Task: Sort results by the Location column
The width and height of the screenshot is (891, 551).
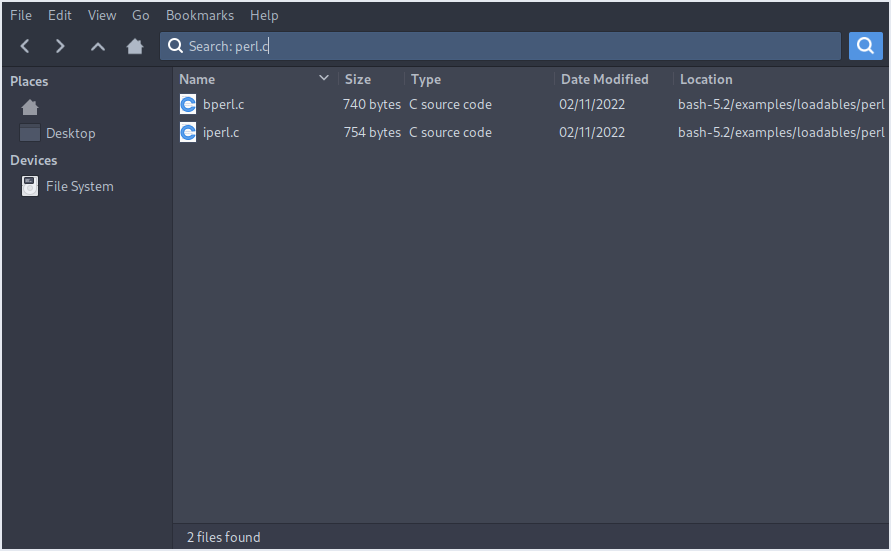Action: 706,80
